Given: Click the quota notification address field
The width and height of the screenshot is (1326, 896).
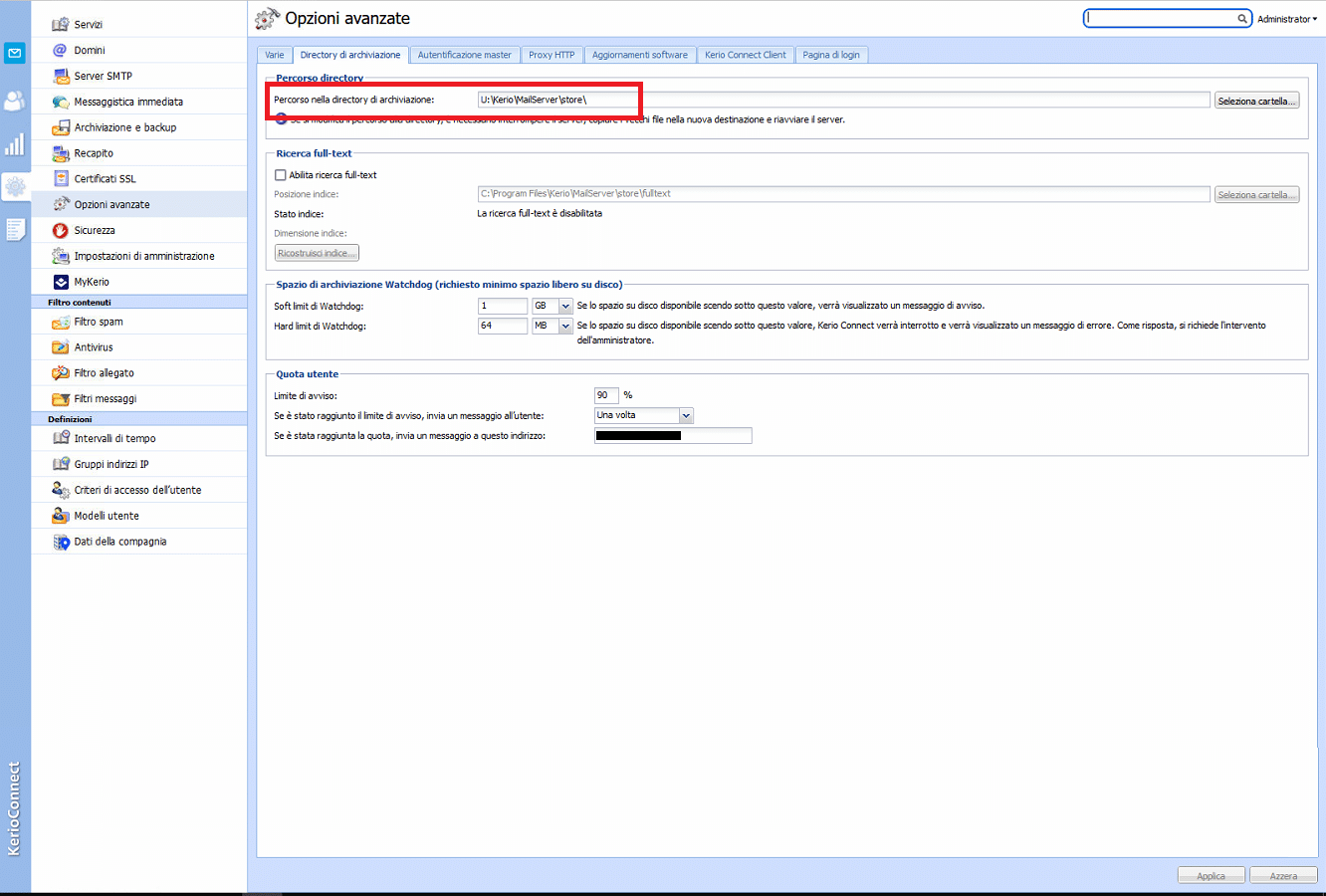Looking at the screenshot, I should 673,435.
